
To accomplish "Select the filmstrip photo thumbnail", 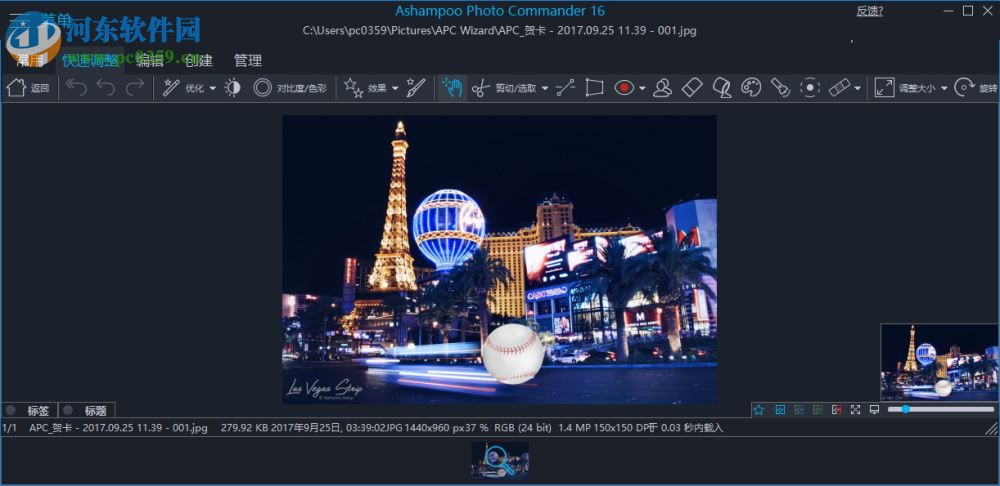I will (500, 460).
